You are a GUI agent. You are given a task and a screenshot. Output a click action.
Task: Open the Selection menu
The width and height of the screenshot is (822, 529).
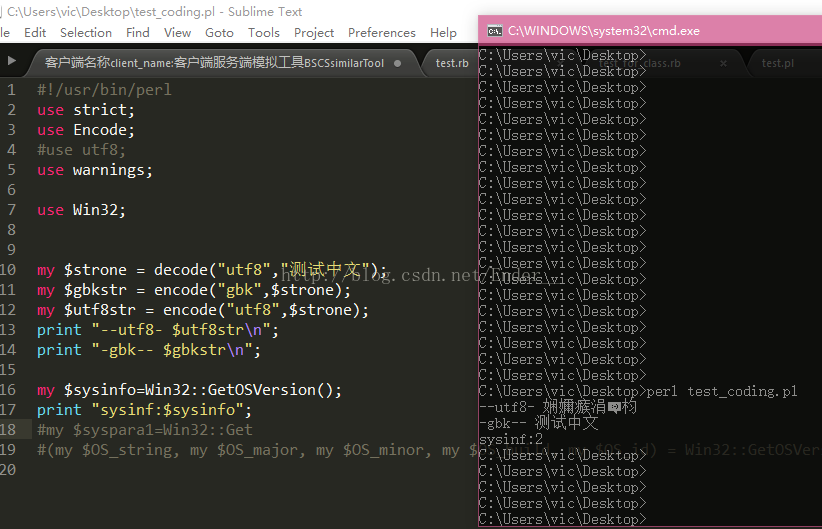tap(86, 33)
